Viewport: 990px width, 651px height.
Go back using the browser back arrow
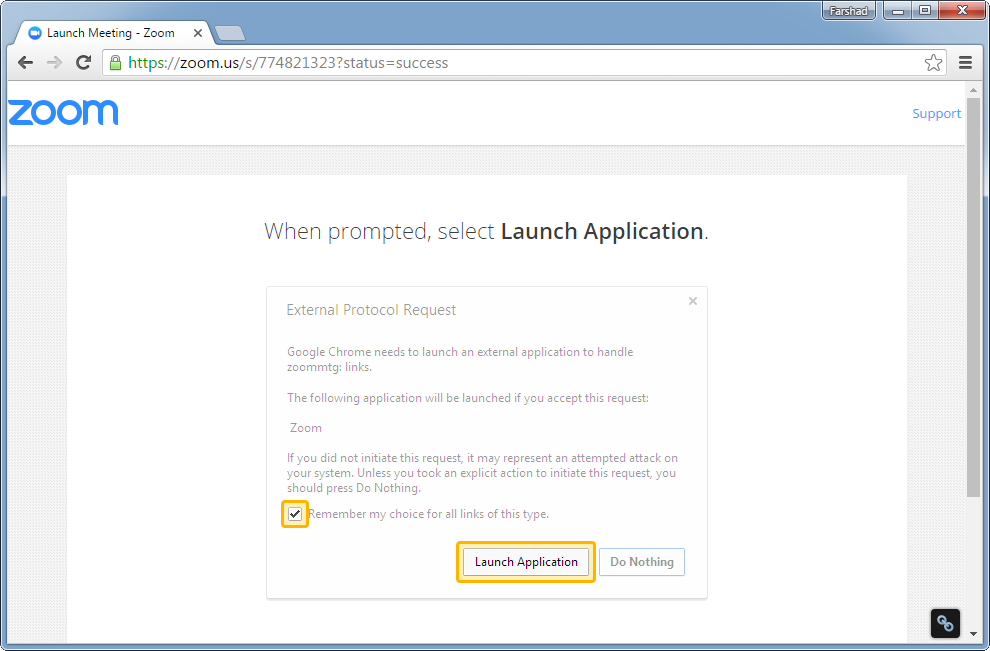[25, 63]
